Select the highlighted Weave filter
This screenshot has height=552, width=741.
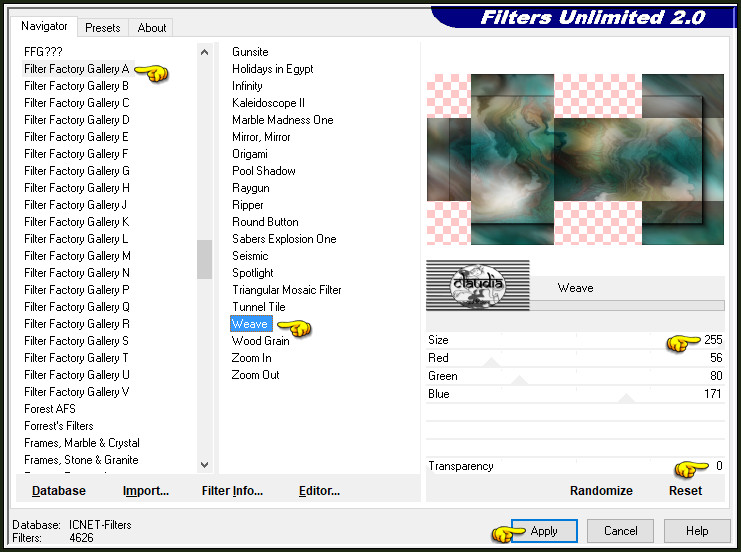[x=251, y=324]
